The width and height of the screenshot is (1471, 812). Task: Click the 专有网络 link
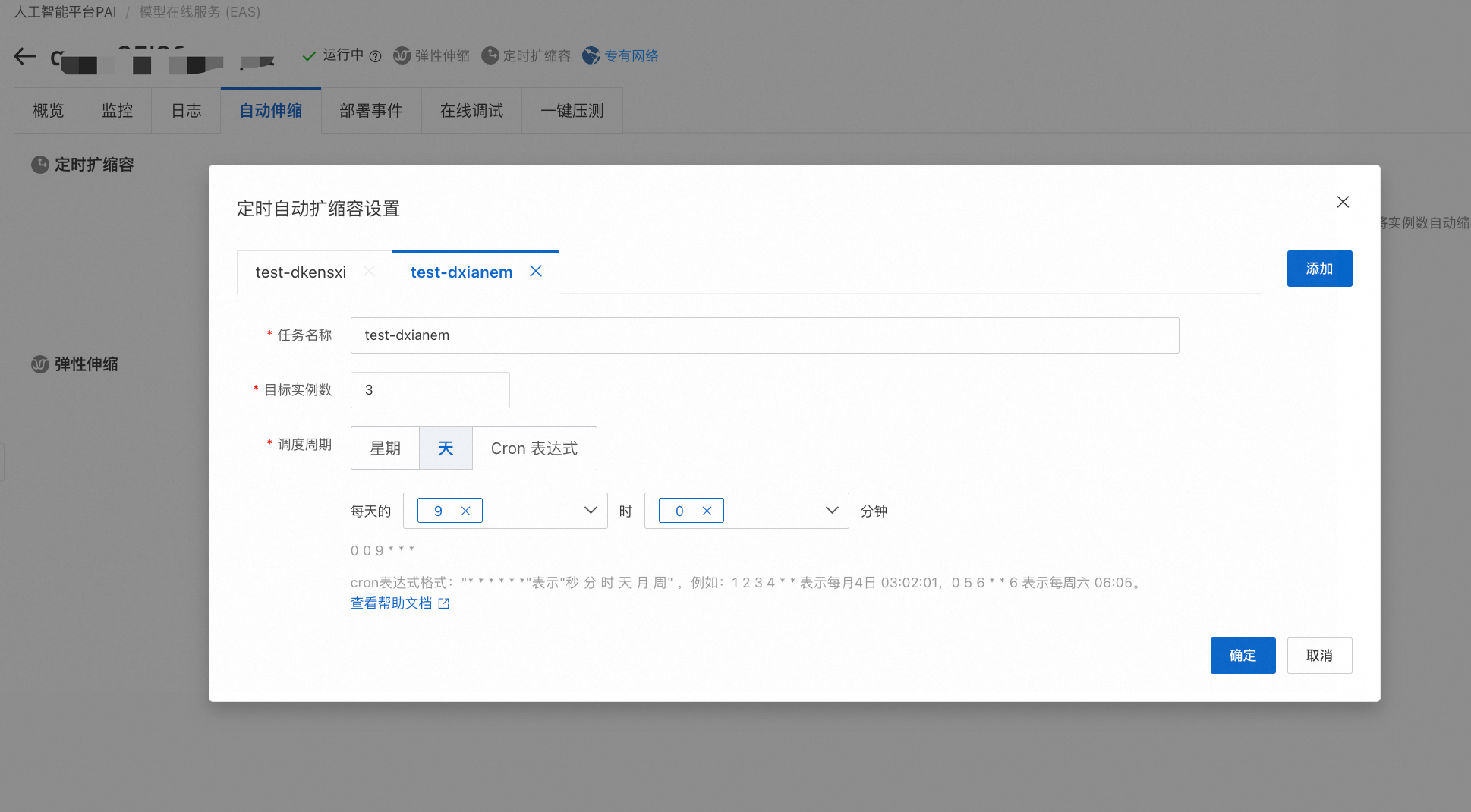pos(632,56)
